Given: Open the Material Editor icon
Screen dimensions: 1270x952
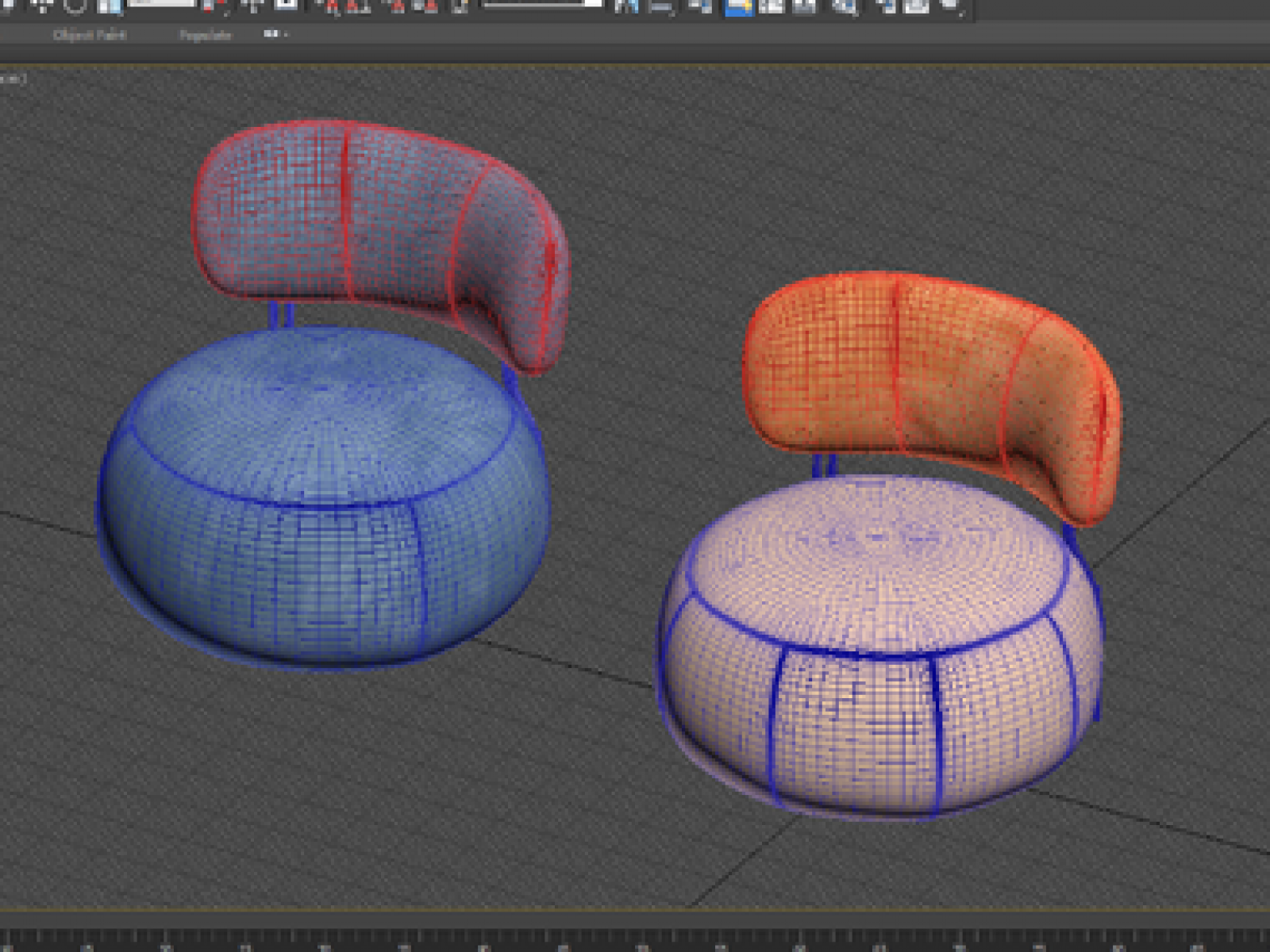Looking at the screenshot, I should pos(845,6).
